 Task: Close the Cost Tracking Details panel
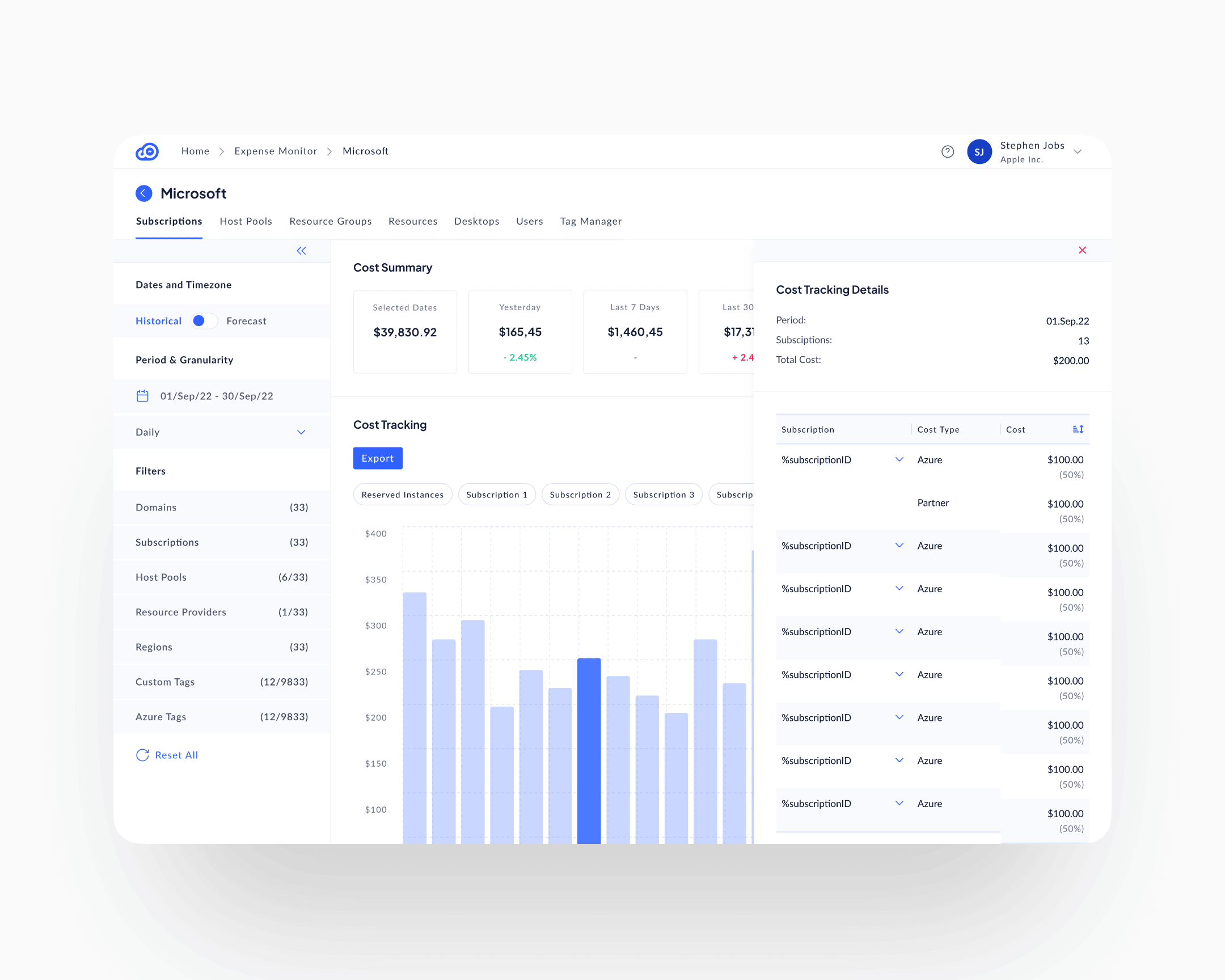(x=1082, y=250)
